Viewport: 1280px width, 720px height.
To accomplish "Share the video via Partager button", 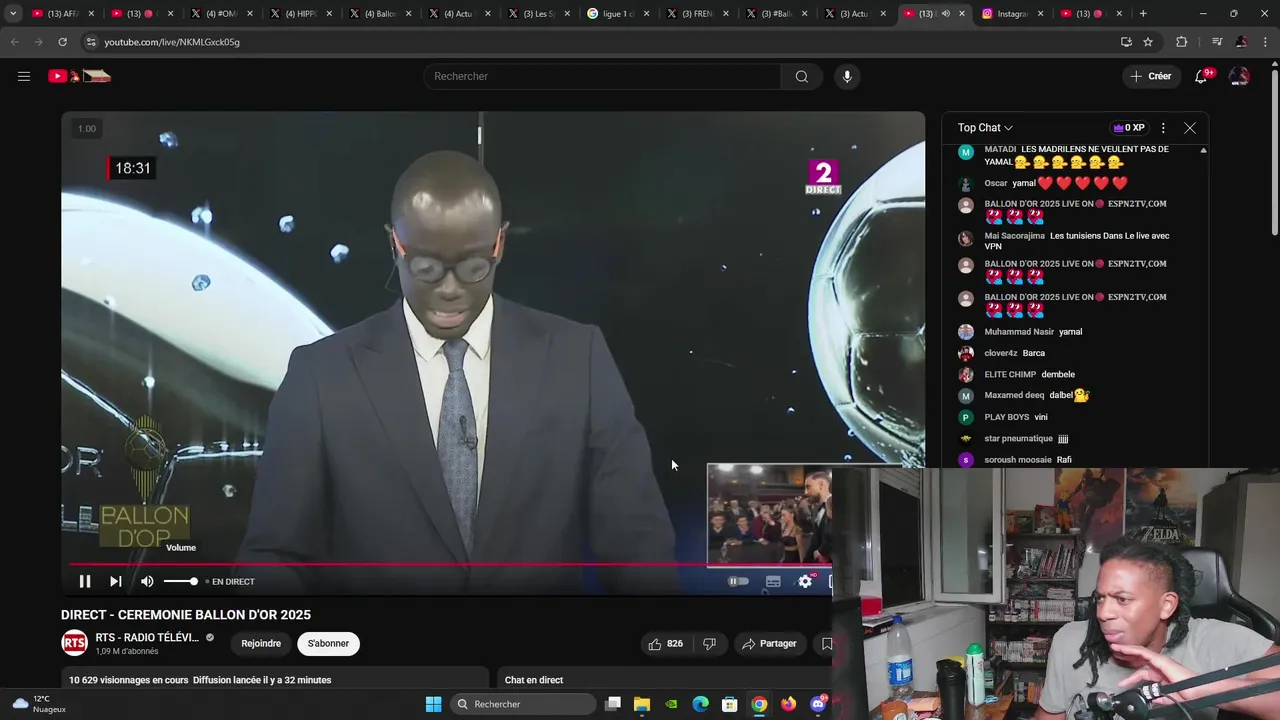I will click(769, 643).
